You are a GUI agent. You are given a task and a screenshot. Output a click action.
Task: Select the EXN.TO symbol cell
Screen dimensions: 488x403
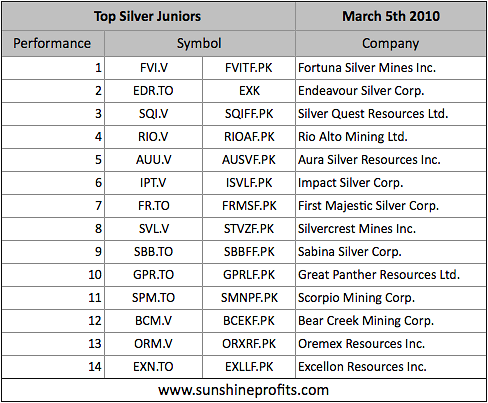tap(153, 367)
